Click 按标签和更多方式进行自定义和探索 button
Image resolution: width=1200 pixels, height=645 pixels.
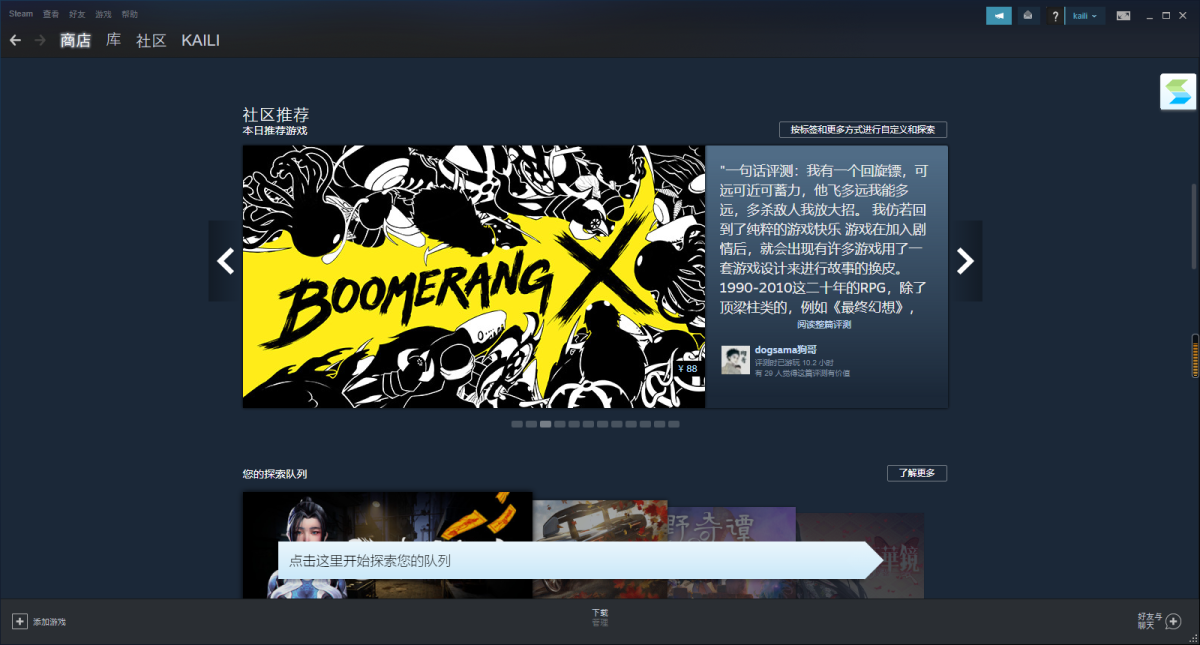(x=863, y=130)
